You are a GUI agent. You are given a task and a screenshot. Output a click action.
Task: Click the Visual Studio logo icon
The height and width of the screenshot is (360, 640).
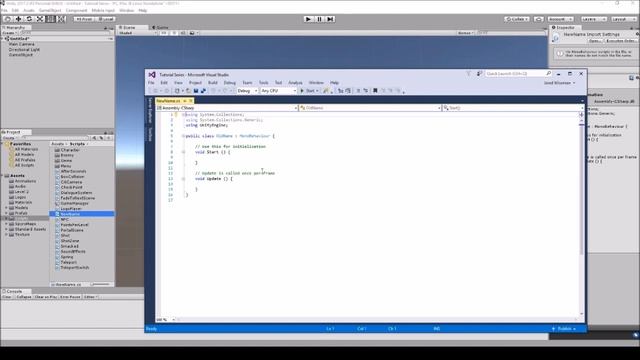[152, 75]
